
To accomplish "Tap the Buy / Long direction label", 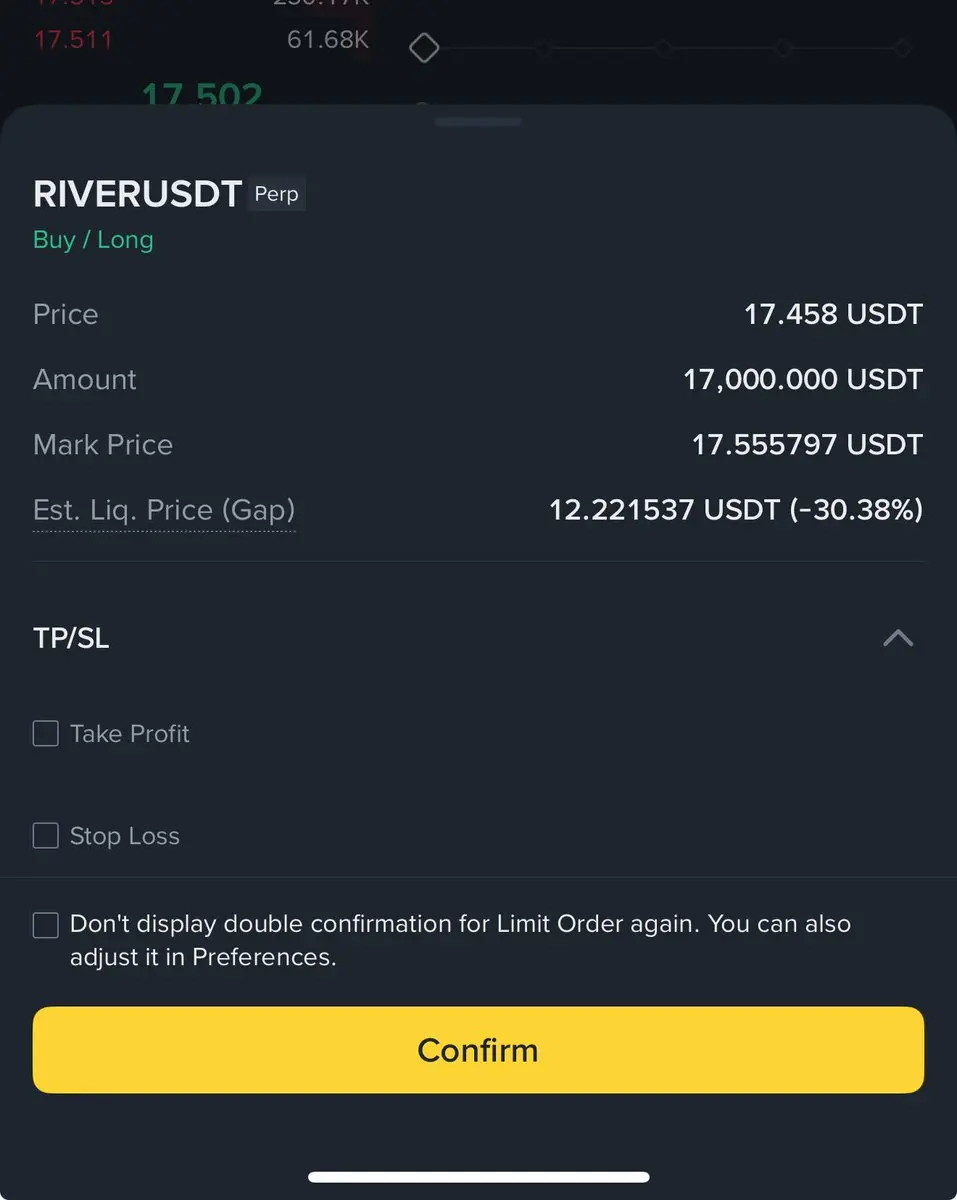I will [x=93, y=240].
